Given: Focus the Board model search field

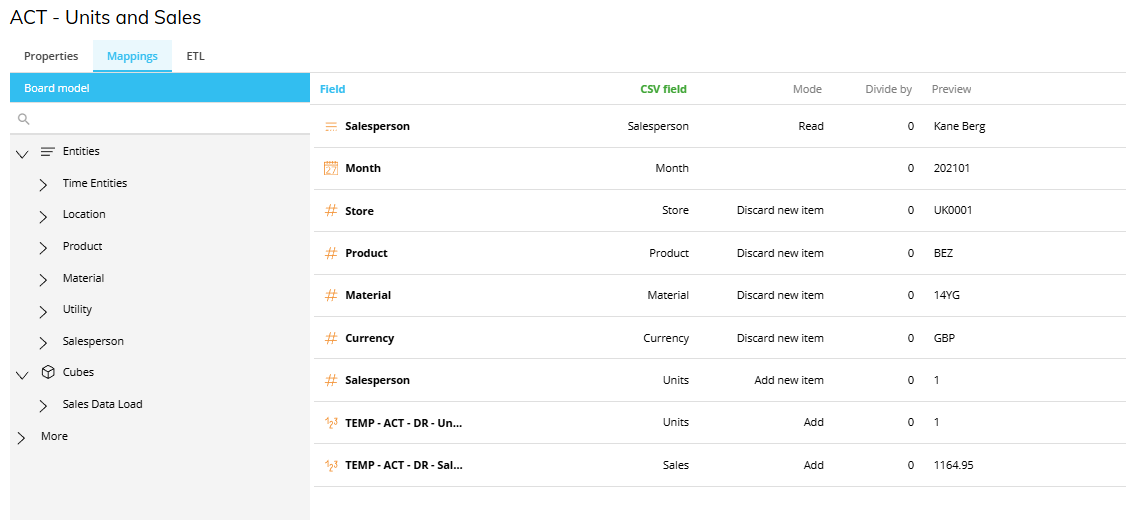Looking at the screenshot, I should (x=160, y=119).
